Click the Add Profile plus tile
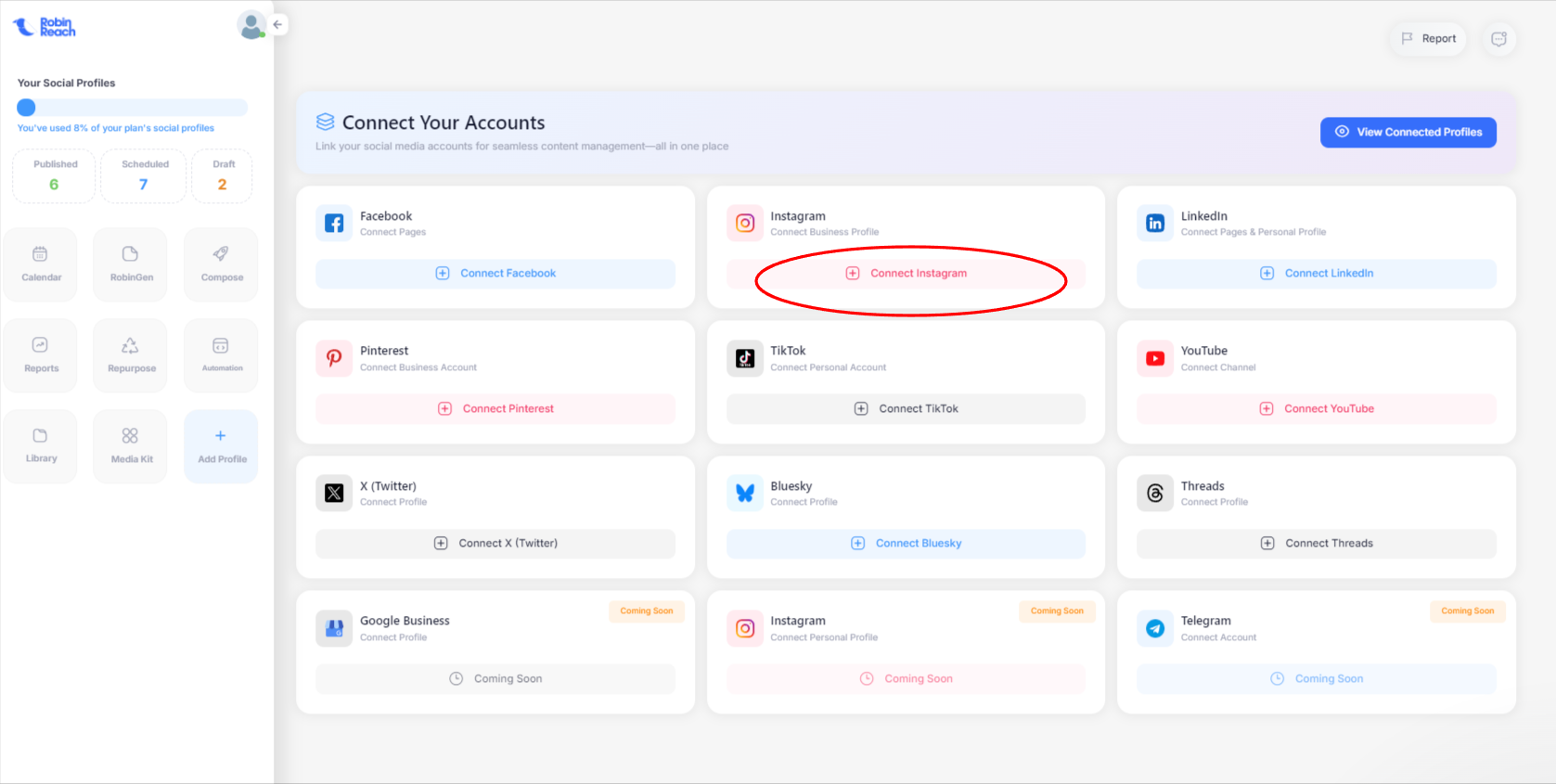This screenshot has width=1556, height=784. 222,446
